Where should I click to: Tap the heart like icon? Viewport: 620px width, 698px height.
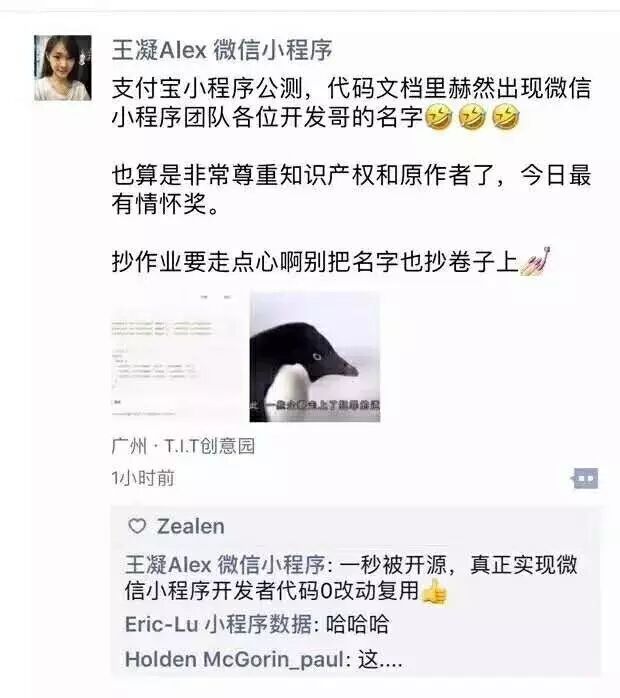click(x=137, y=526)
